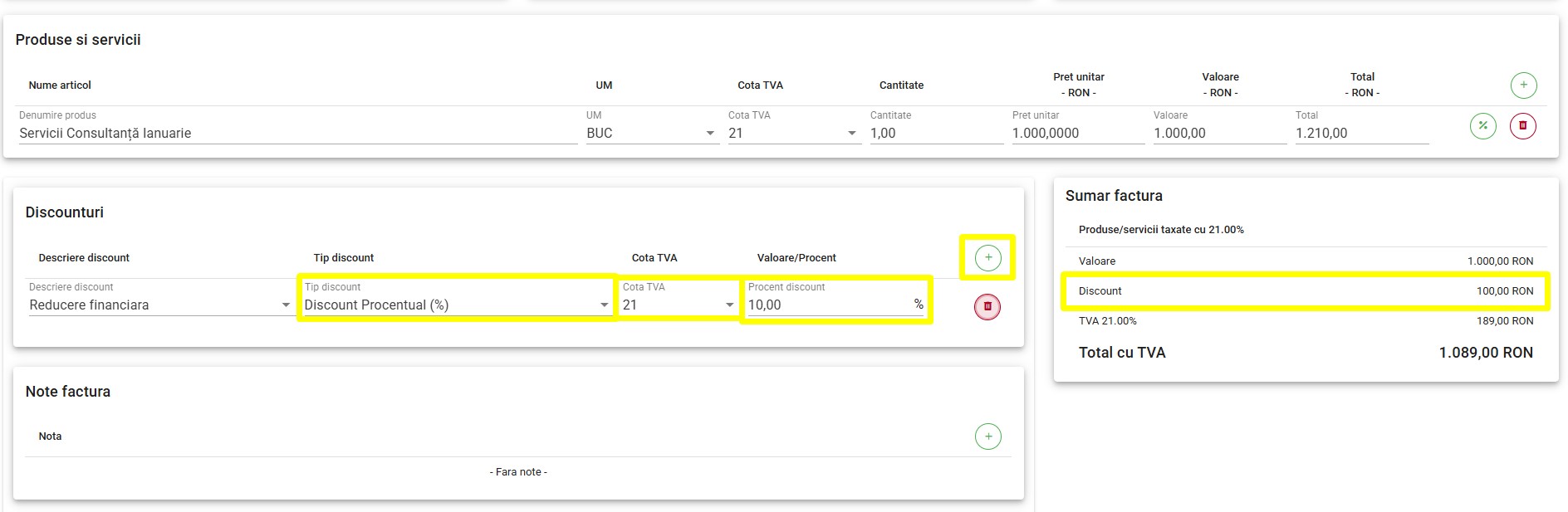Add a new discount with plus icon
1568x512 pixels.
tap(987, 257)
